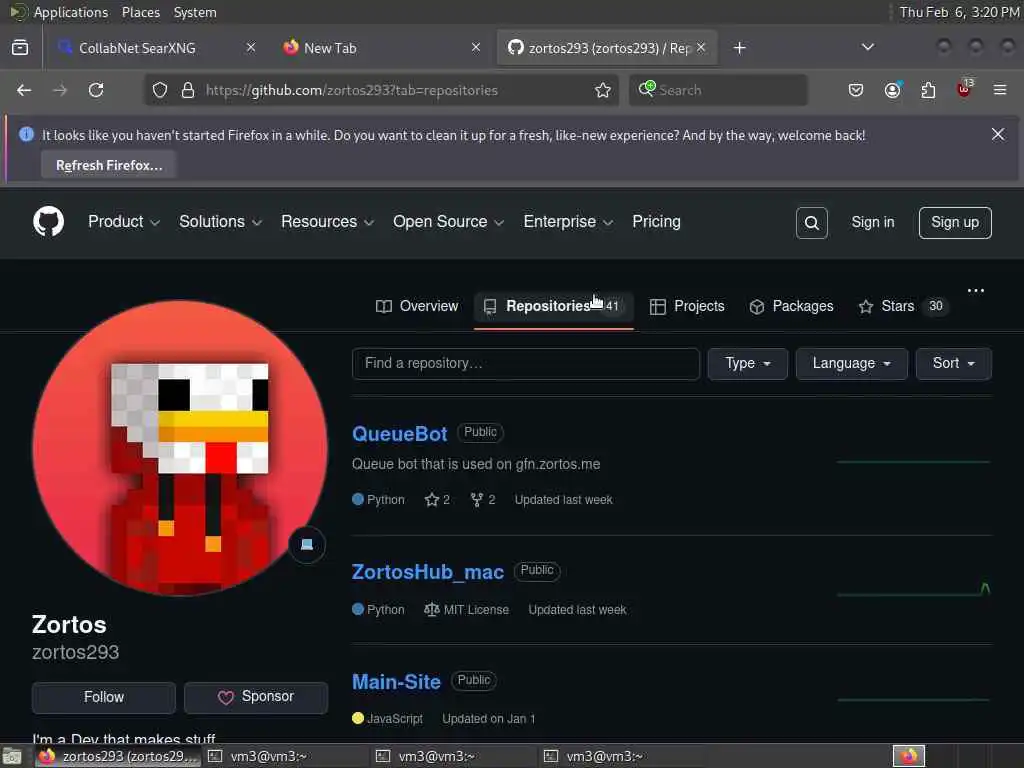Image resolution: width=1024 pixels, height=768 pixels.
Task: Open the Places system menu
Action: pos(140,12)
